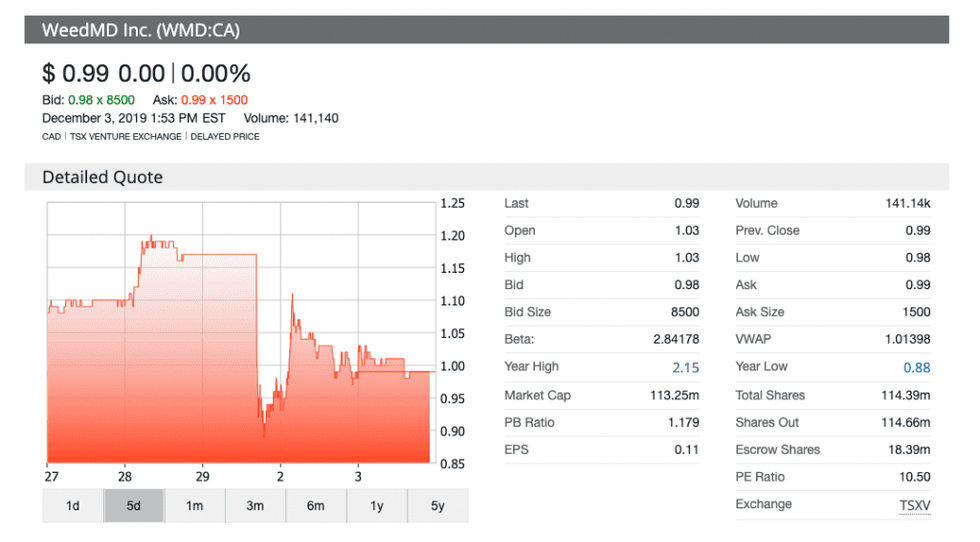Switch to the 5y chart range

437,506
